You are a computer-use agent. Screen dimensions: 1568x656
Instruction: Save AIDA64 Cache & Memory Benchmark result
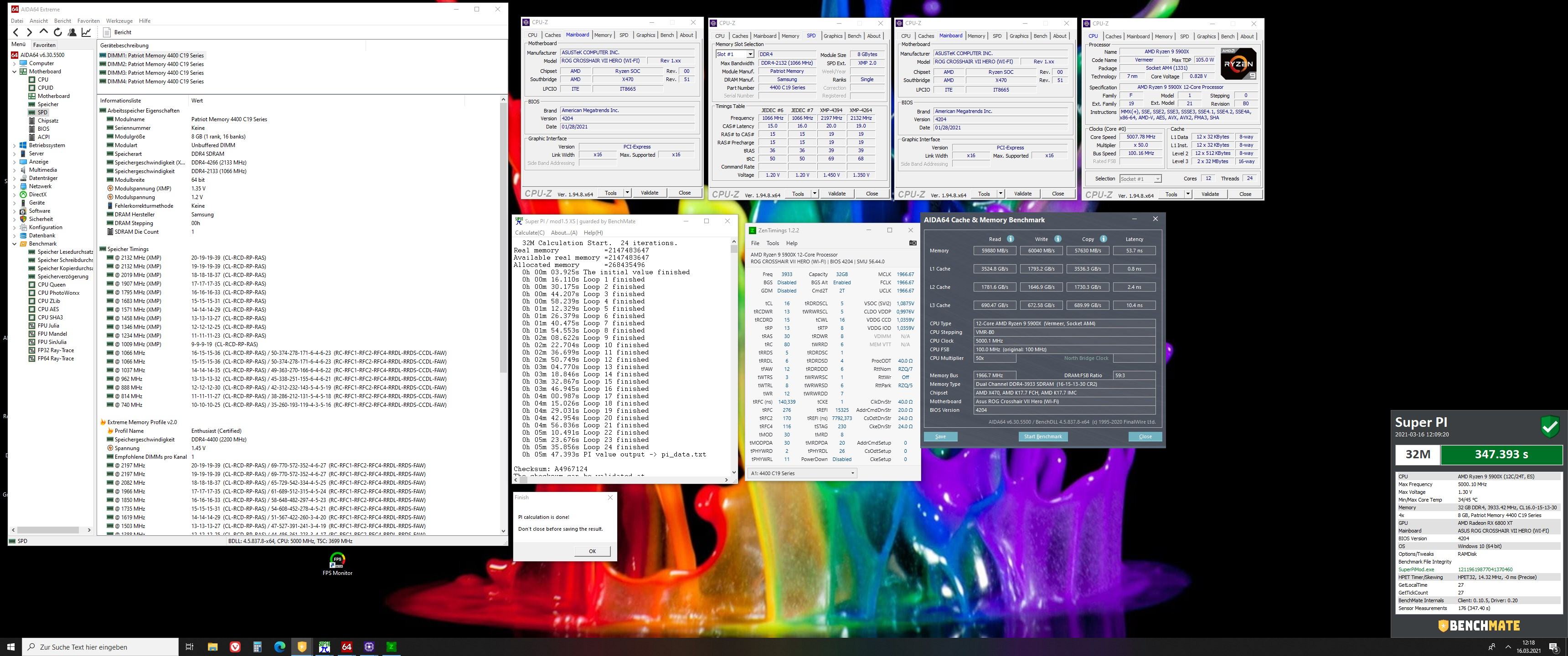[940, 436]
